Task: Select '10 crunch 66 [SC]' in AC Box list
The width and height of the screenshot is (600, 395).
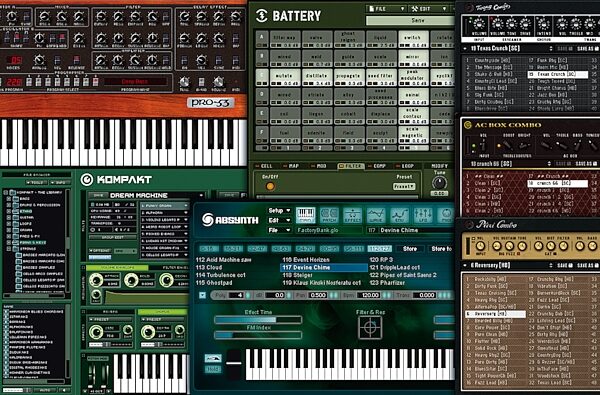Action: click(x=557, y=183)
